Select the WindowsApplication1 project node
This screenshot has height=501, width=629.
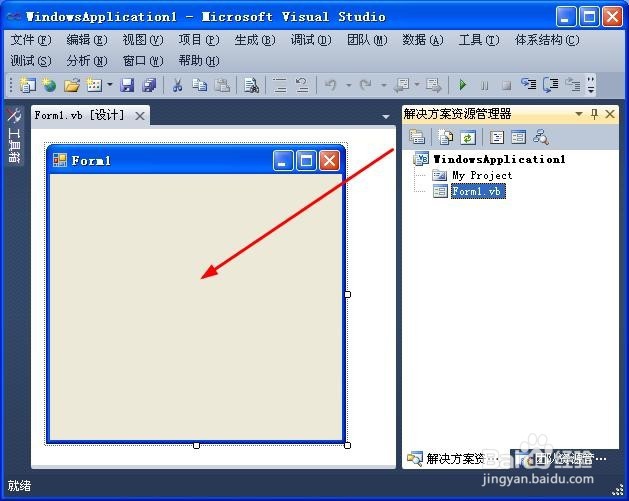click(499, 159)
